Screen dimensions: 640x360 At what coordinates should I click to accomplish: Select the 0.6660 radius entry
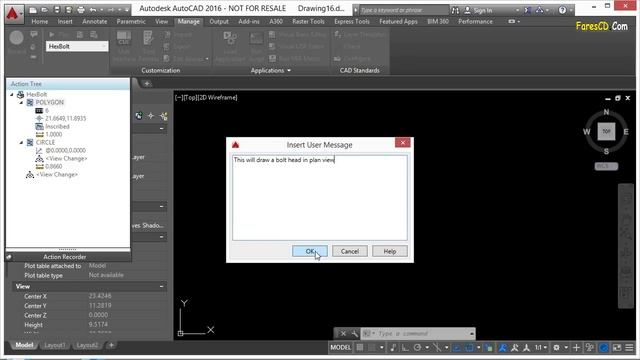tap(53, 167)
